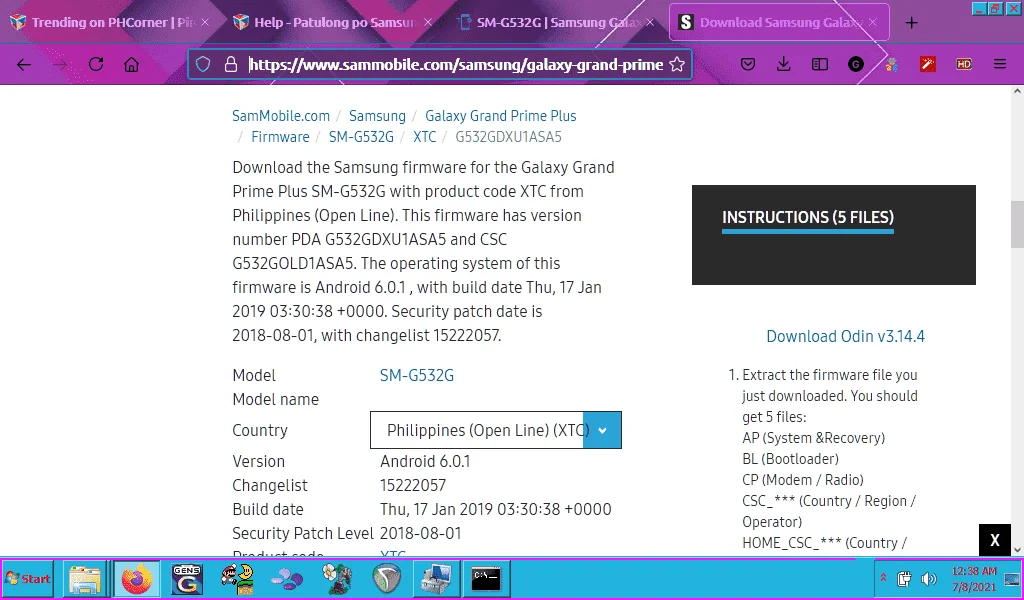Open Firmware breadcrumb link
The height and width of the screenshot is (600, 1024).
pyautogui.click(x=280, y=136)
